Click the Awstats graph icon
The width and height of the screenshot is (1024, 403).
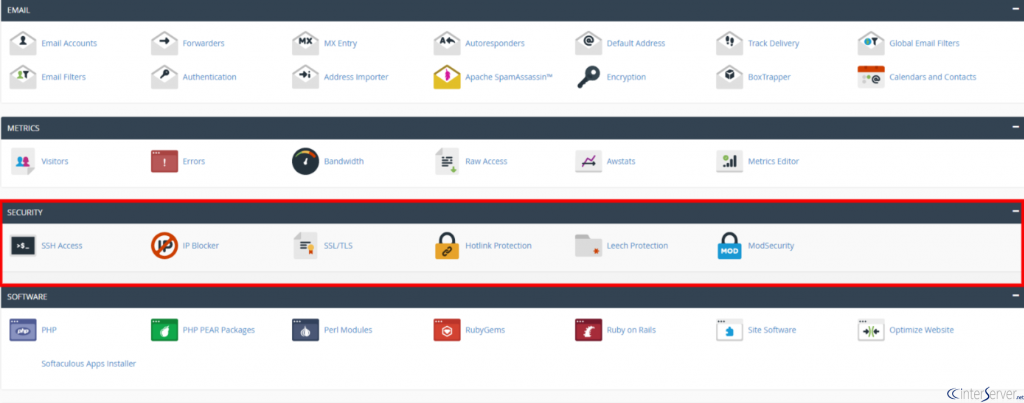pyautogui.click(x=588, y=161)
